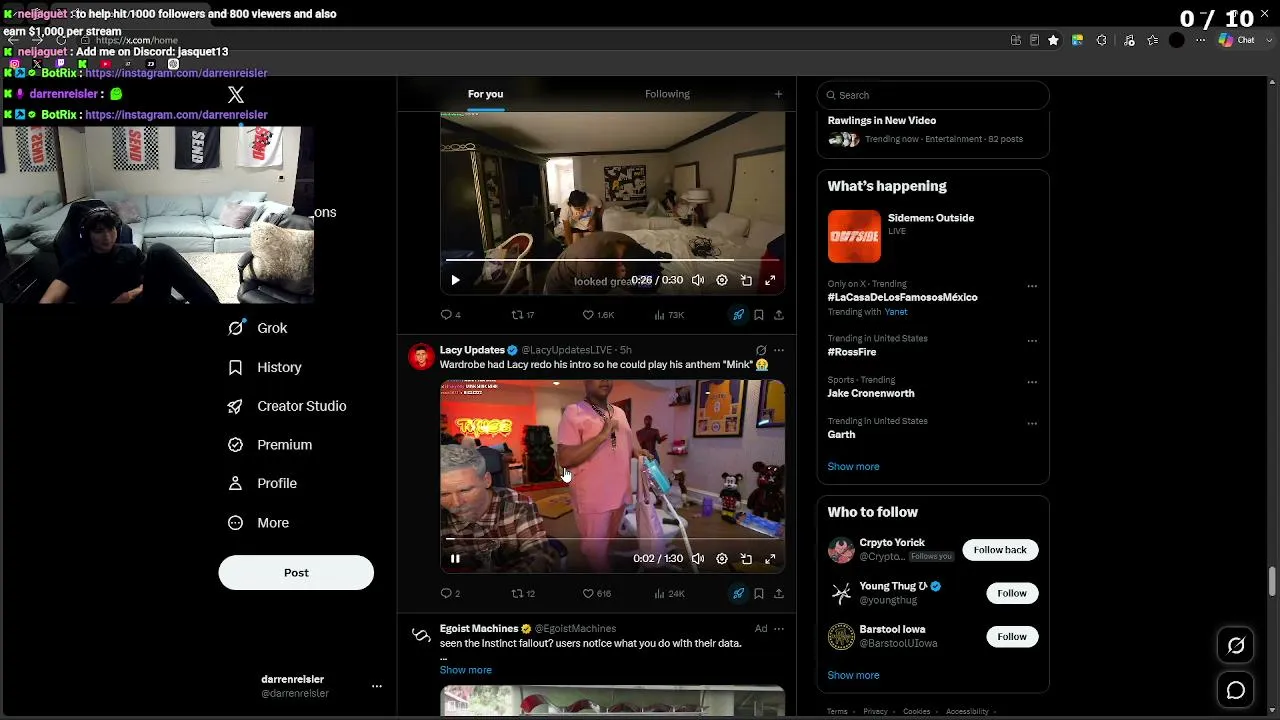This screenshot has width=1280, height=720.
Task: Mute the 0:30 video
Action: click(698, 281)
